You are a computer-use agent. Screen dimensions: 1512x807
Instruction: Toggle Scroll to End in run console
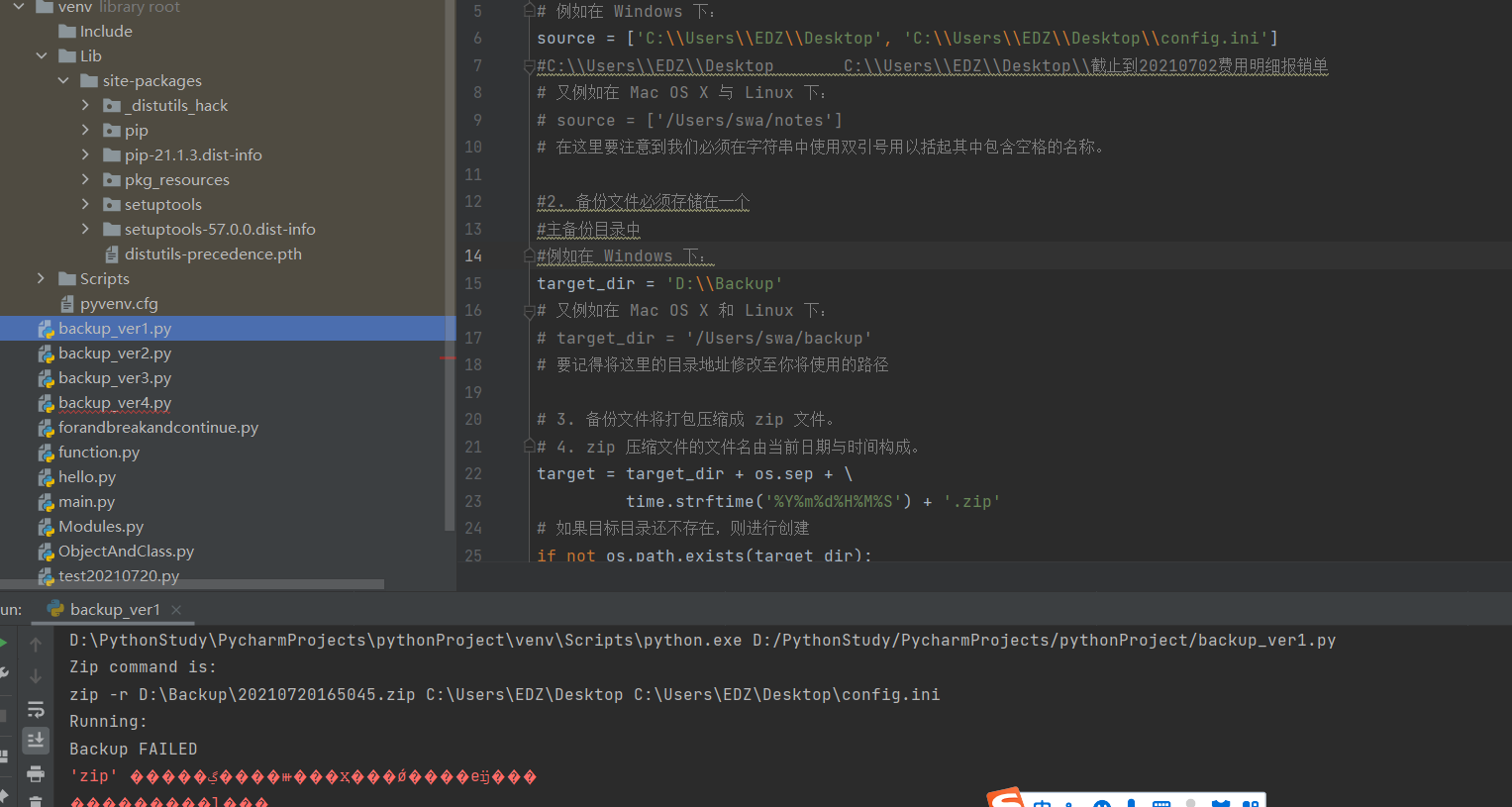[x=36, y=741]
